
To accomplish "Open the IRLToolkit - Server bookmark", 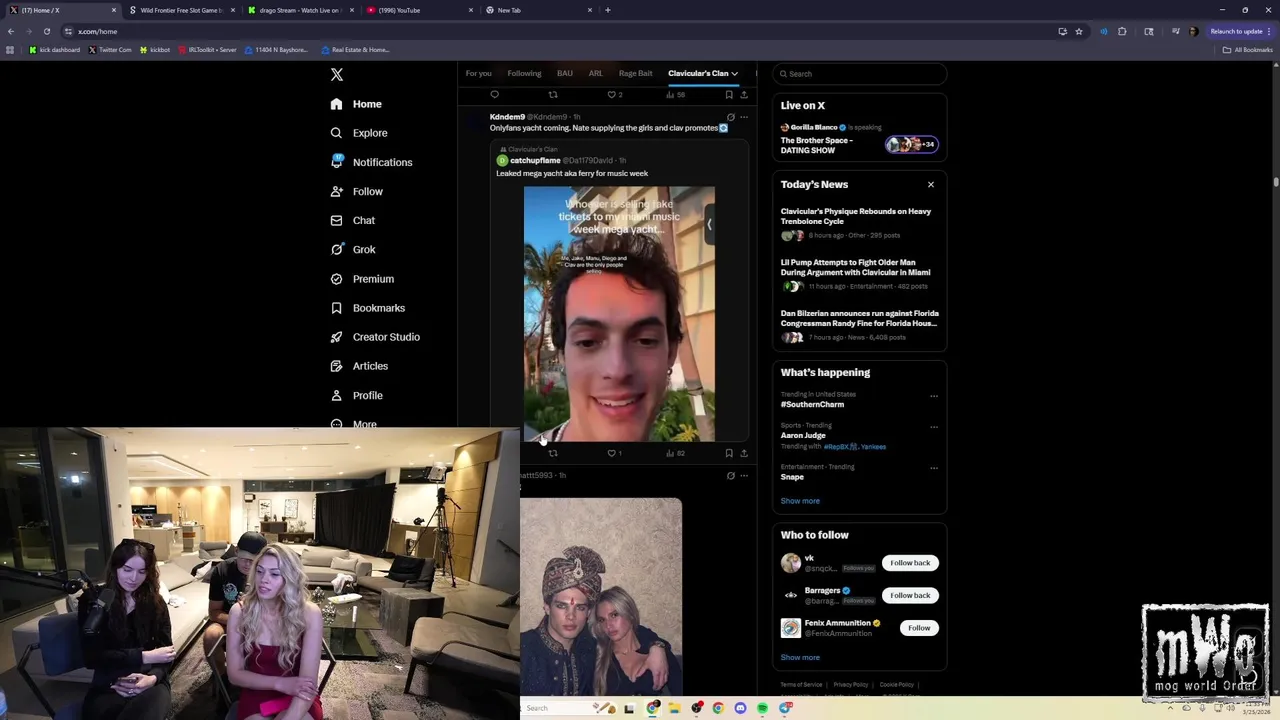I will [x=208, y=50].
